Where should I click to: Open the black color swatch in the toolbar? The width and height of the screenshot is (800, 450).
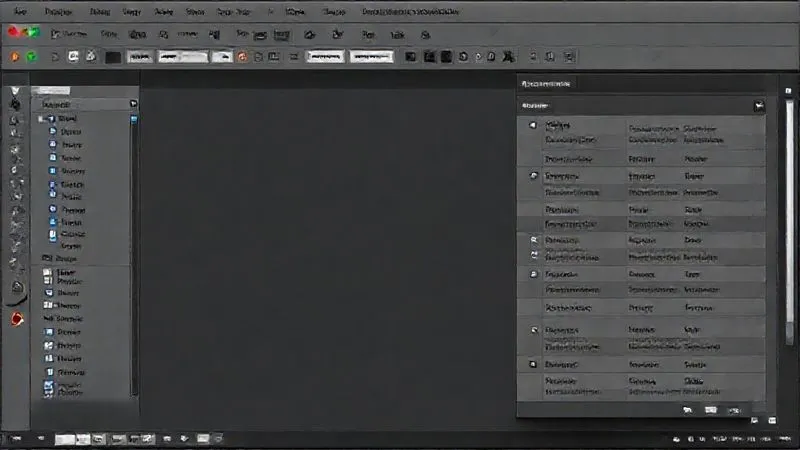tap(113, 57)
